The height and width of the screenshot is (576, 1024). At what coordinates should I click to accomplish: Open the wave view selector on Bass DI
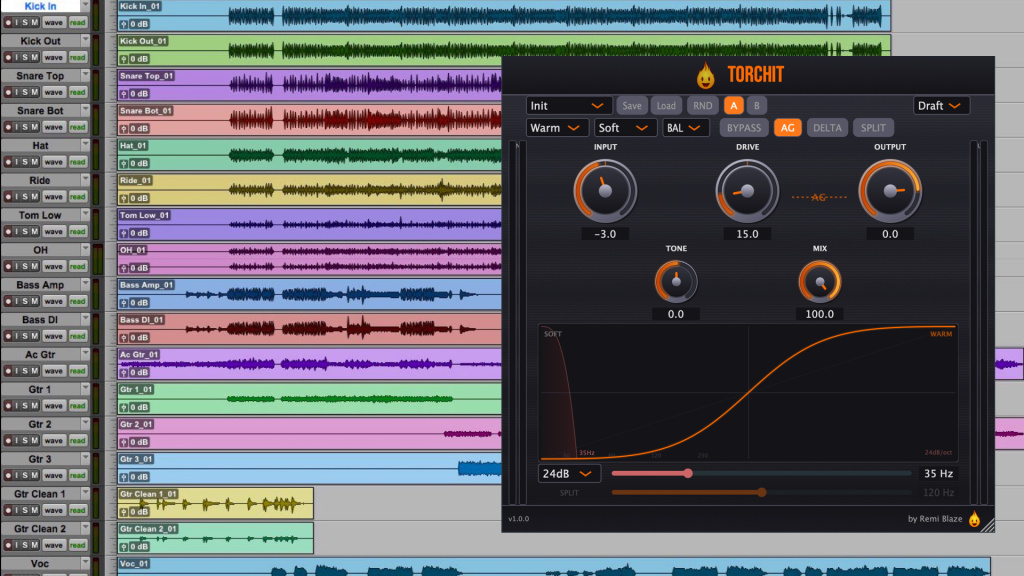[54, 336]
